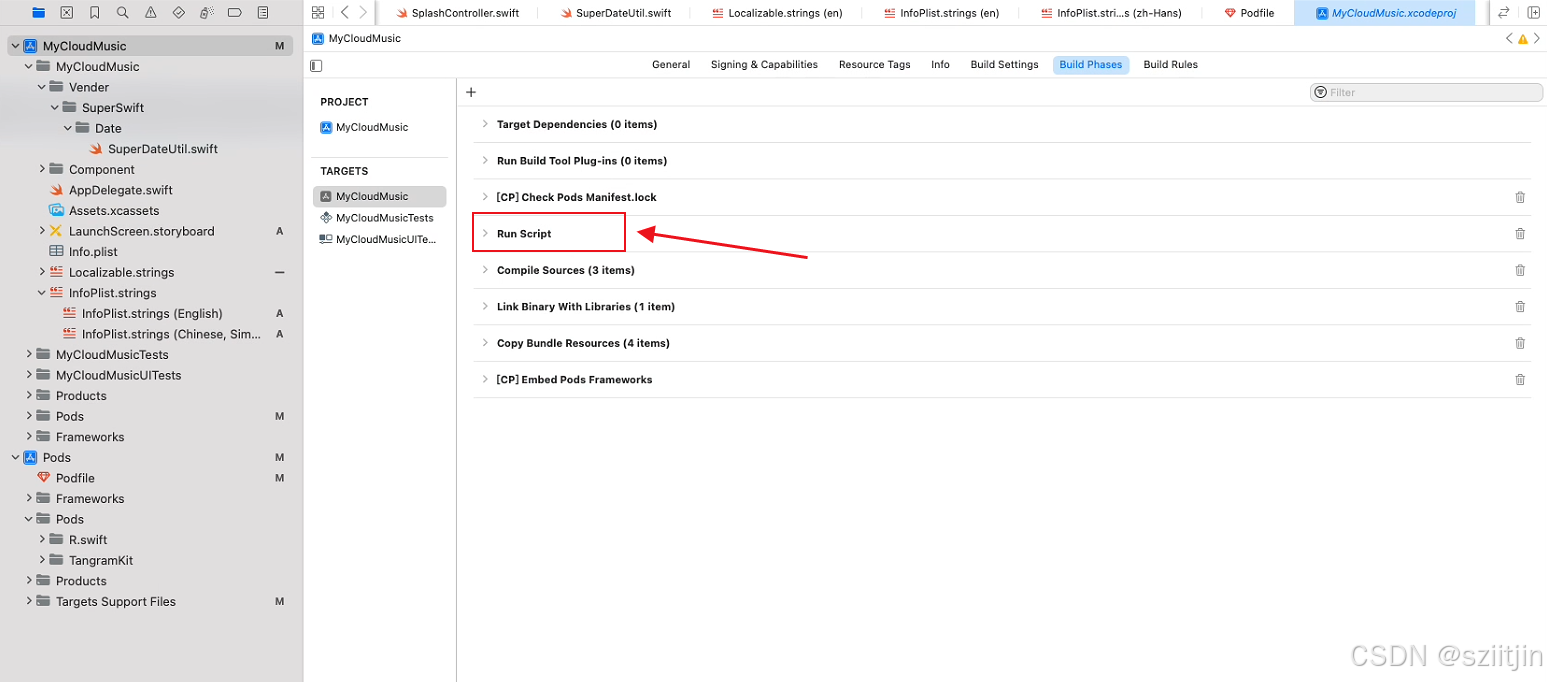The width and height of the screenshot is (1547, 682).
Task: Open the Resource Tags tab
Action: (x=875, y=65)
